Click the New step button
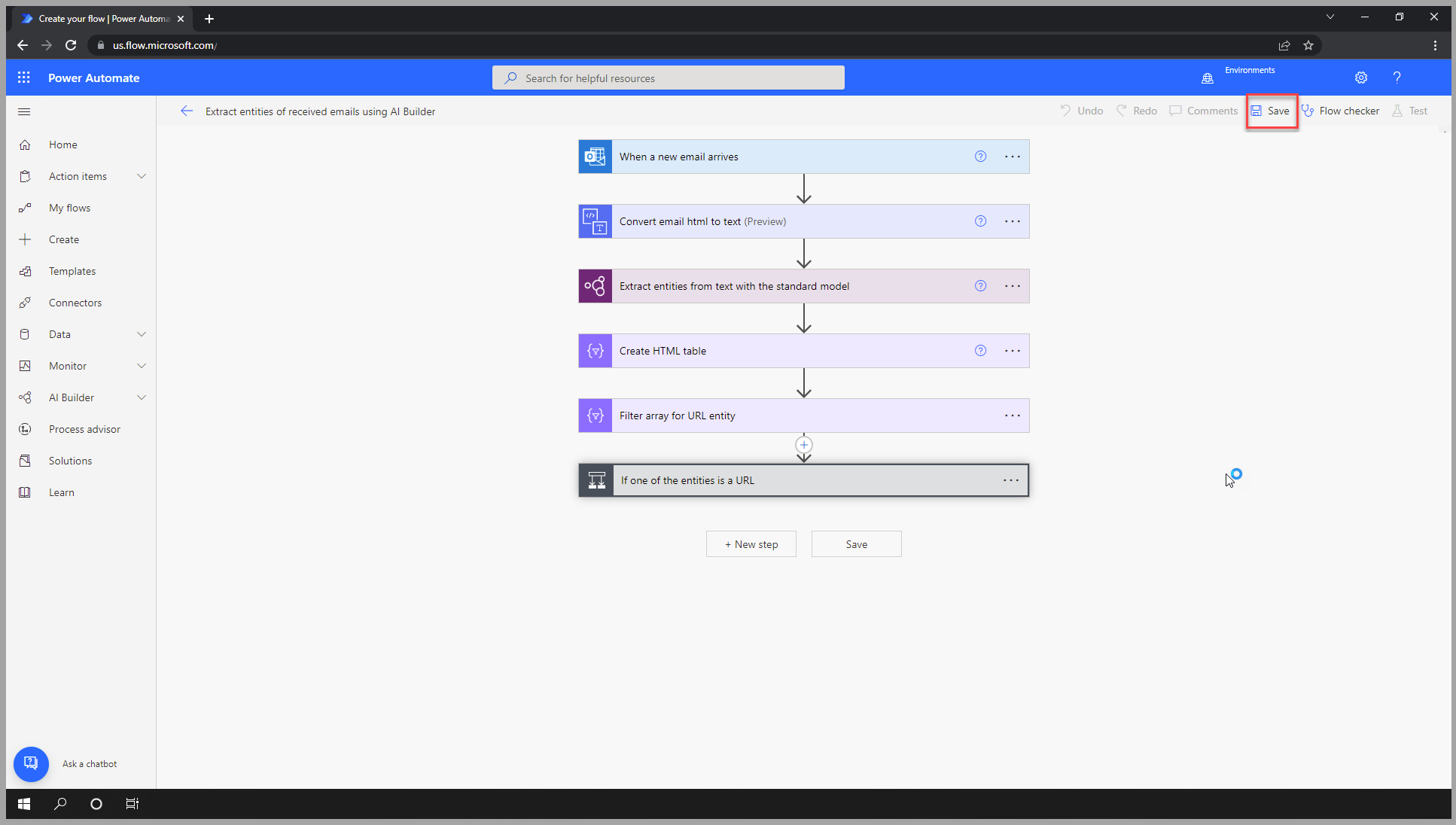Viewport: 1456px width, 825px height. (x=751, y=543)
